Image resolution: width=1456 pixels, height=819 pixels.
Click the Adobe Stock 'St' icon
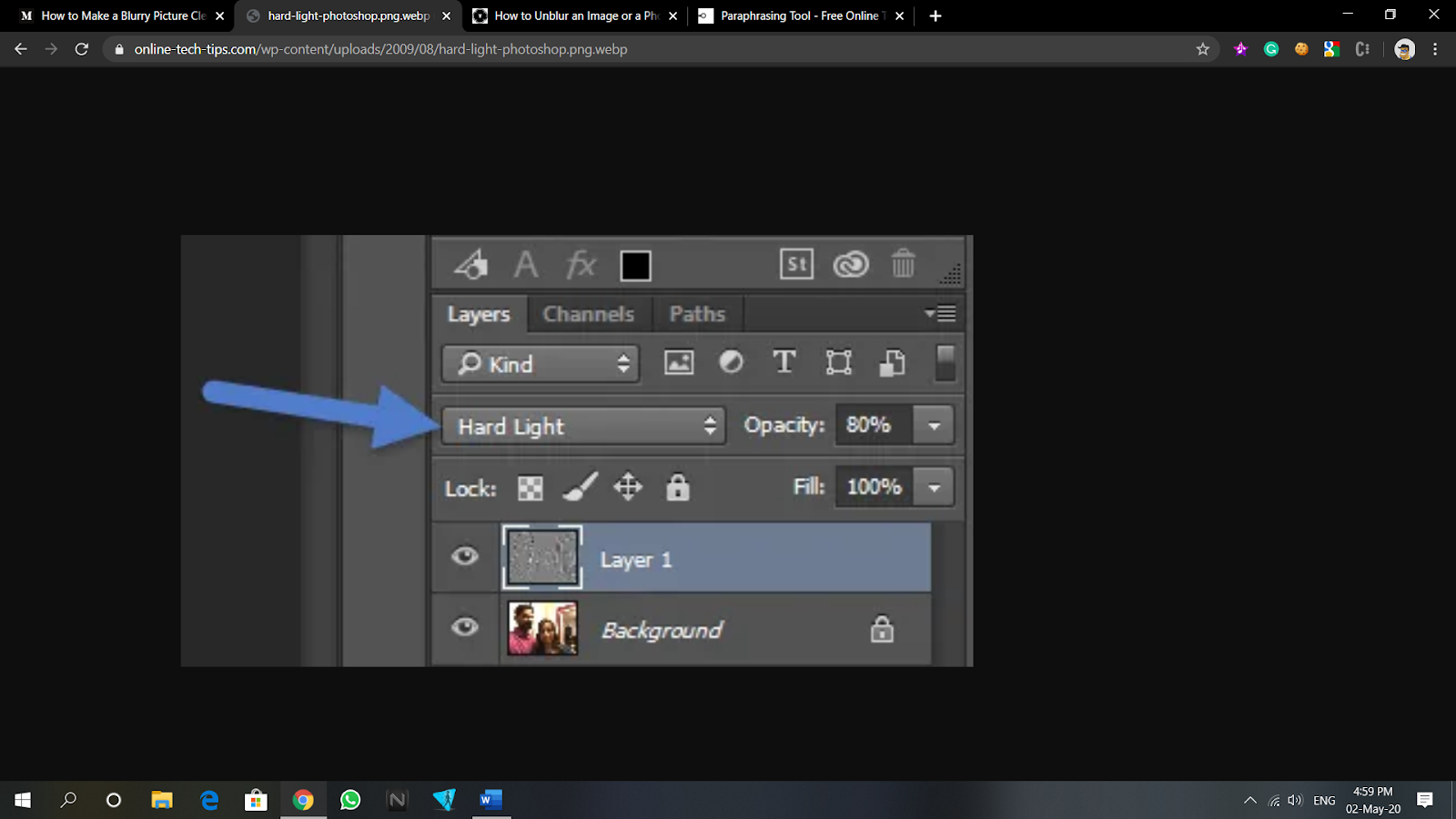tap(796, 265)
